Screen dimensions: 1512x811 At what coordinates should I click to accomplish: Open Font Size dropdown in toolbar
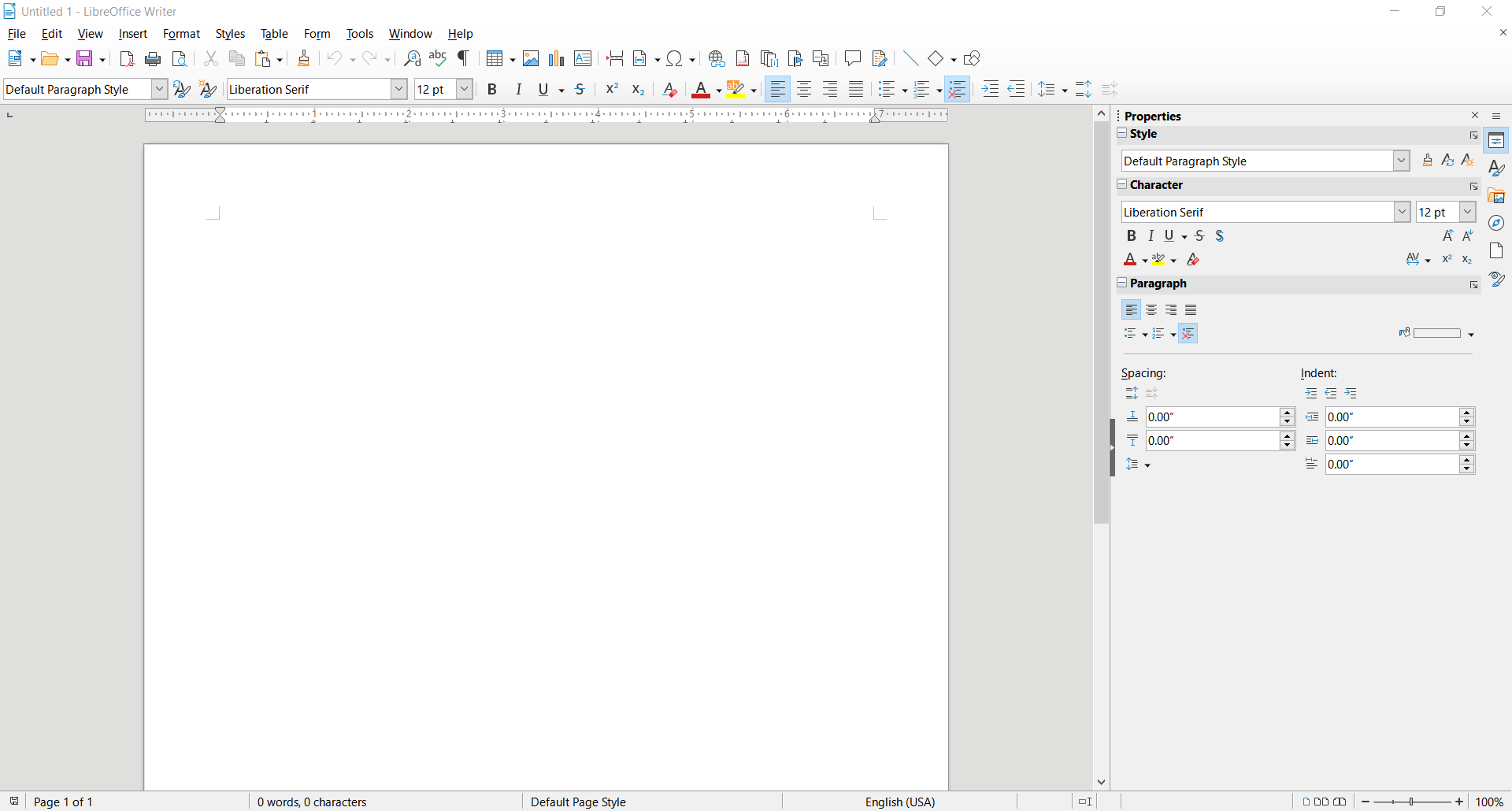click(465, 90)
